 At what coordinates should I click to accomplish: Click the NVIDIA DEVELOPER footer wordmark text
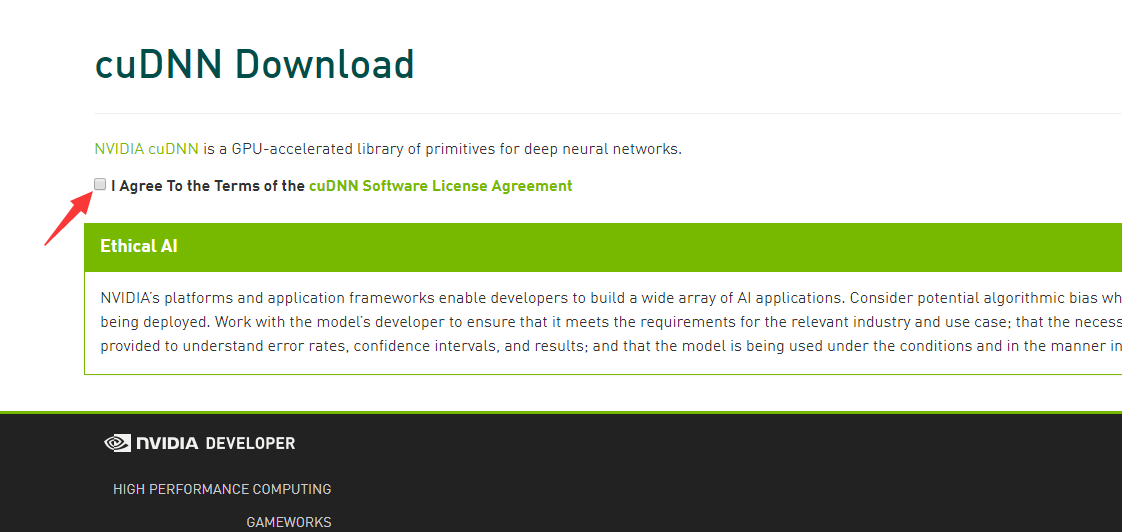pyautogui.click(x=215, y=443)
